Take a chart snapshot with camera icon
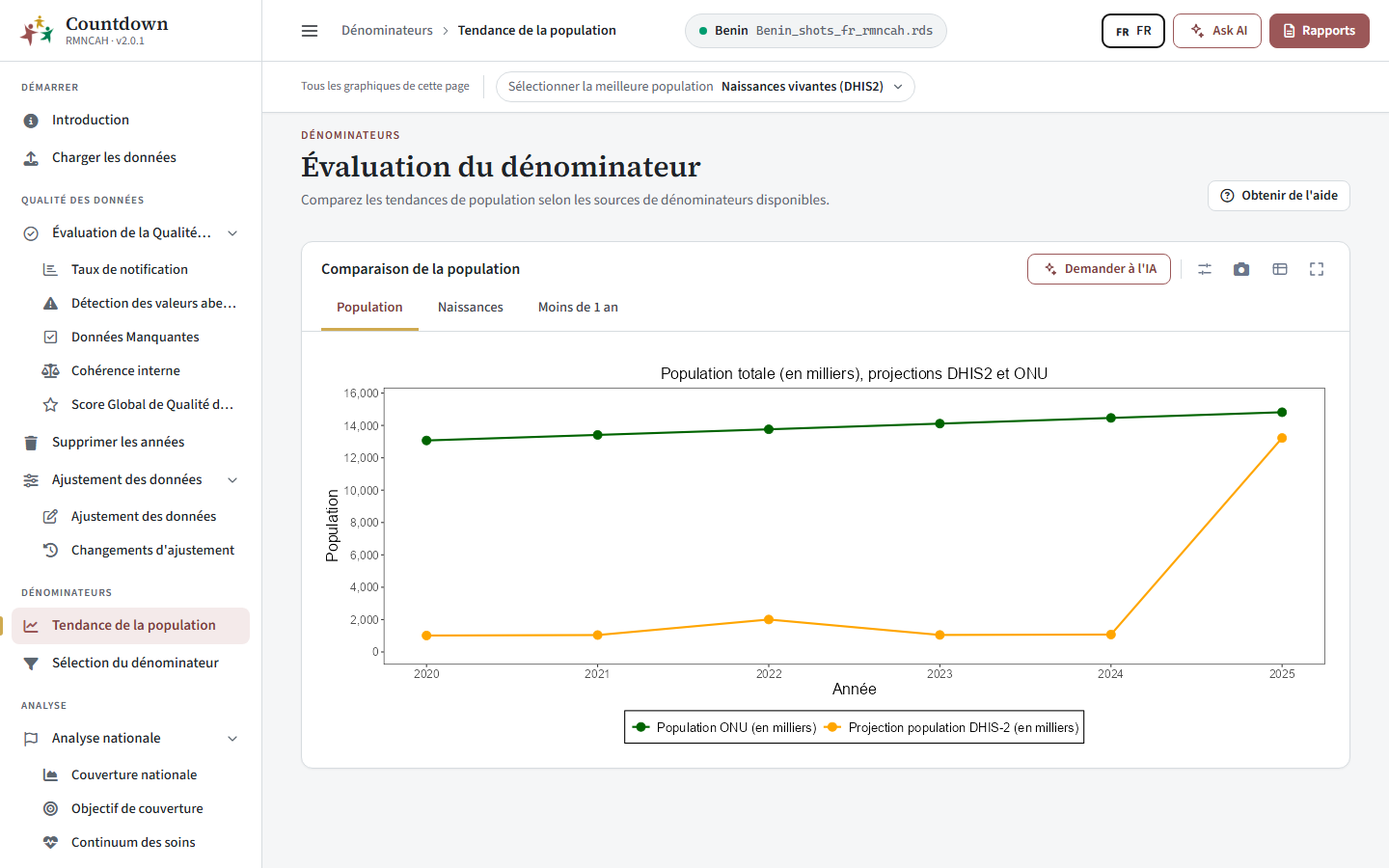This screenshot has width=1389, height=868. 1241,269
